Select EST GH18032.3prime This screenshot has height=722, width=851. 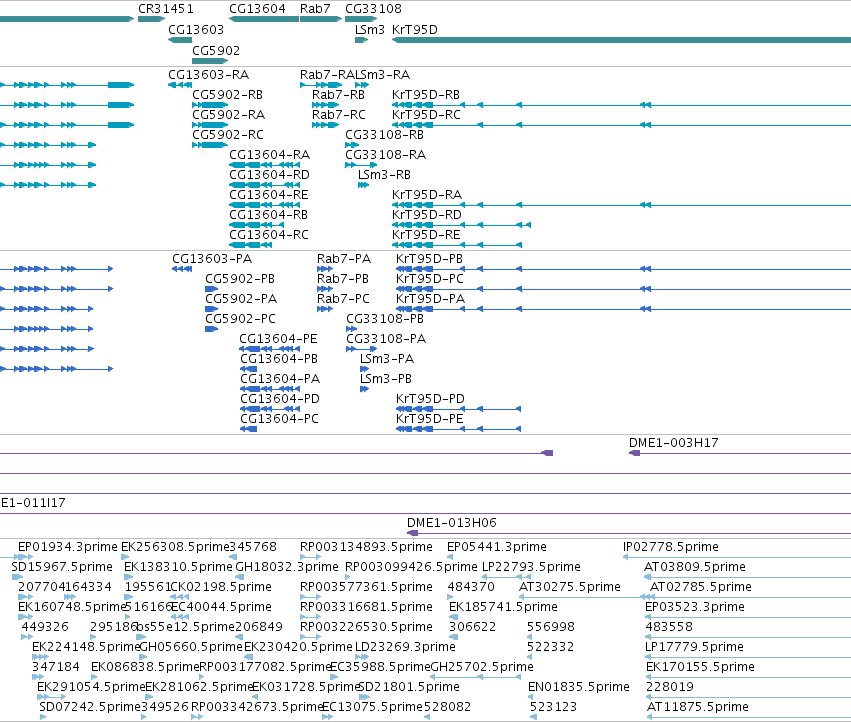pyautogui.click(x=287, y=567)
